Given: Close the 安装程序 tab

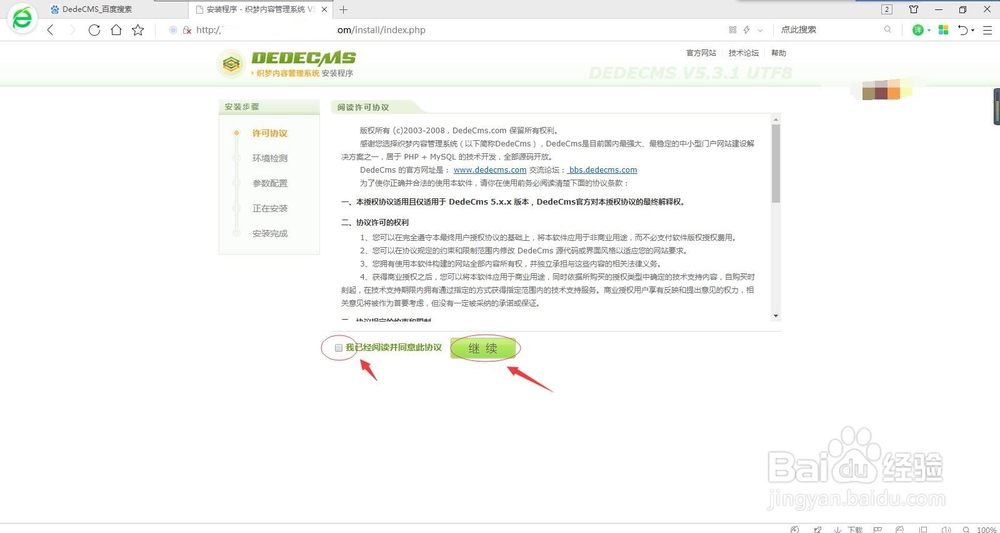Looking at the screenshot, I should (325, 10).
